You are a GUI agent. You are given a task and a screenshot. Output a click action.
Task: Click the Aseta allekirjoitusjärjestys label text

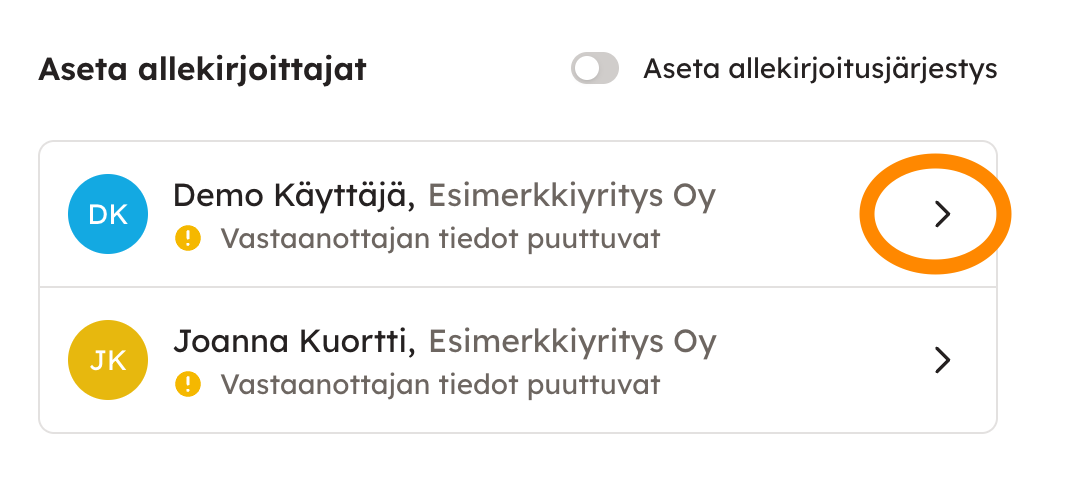click(820, 69)
